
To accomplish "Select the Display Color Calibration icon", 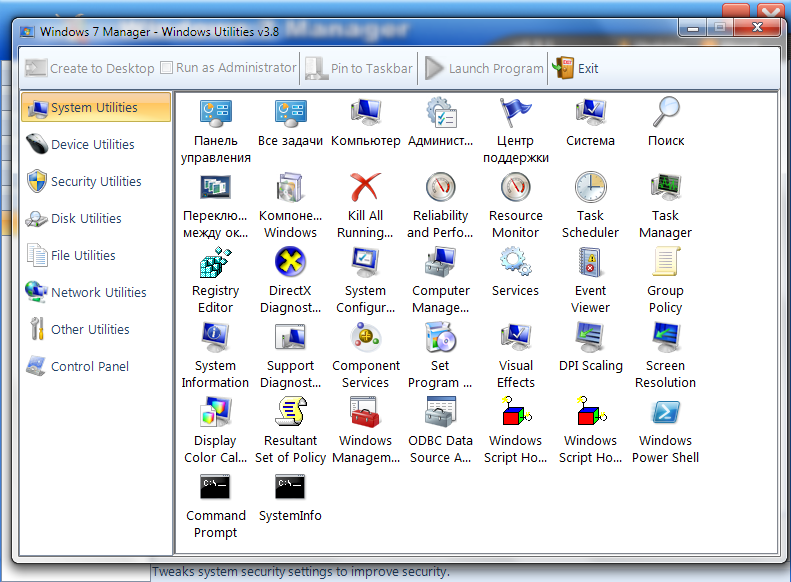I will [216, 413].
